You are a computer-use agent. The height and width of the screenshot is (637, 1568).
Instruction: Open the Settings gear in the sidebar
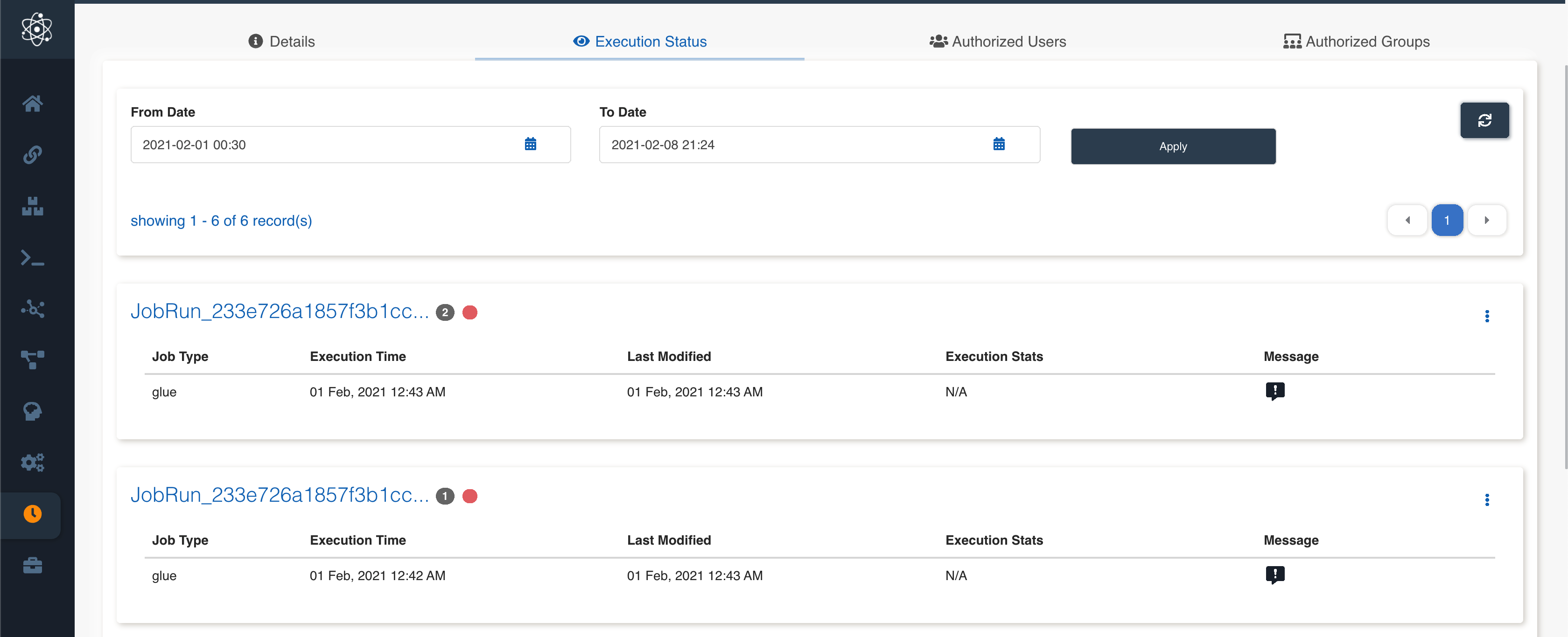pos(33,463)
